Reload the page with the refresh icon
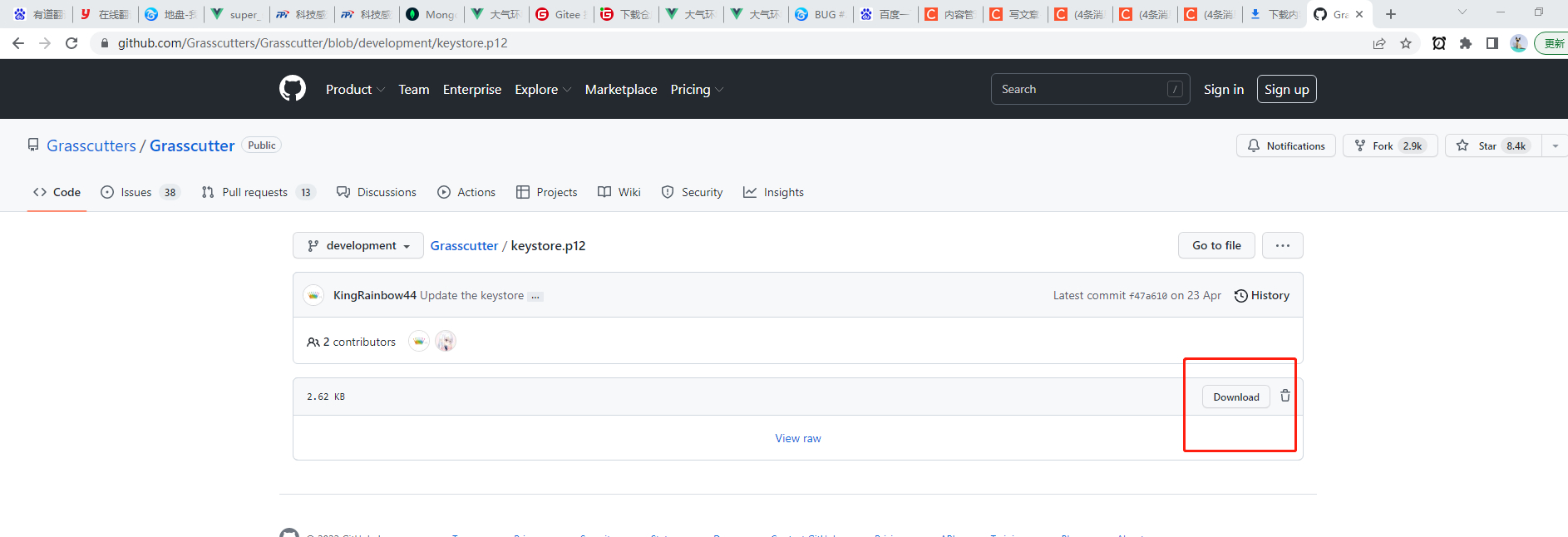 click(71, 43)
